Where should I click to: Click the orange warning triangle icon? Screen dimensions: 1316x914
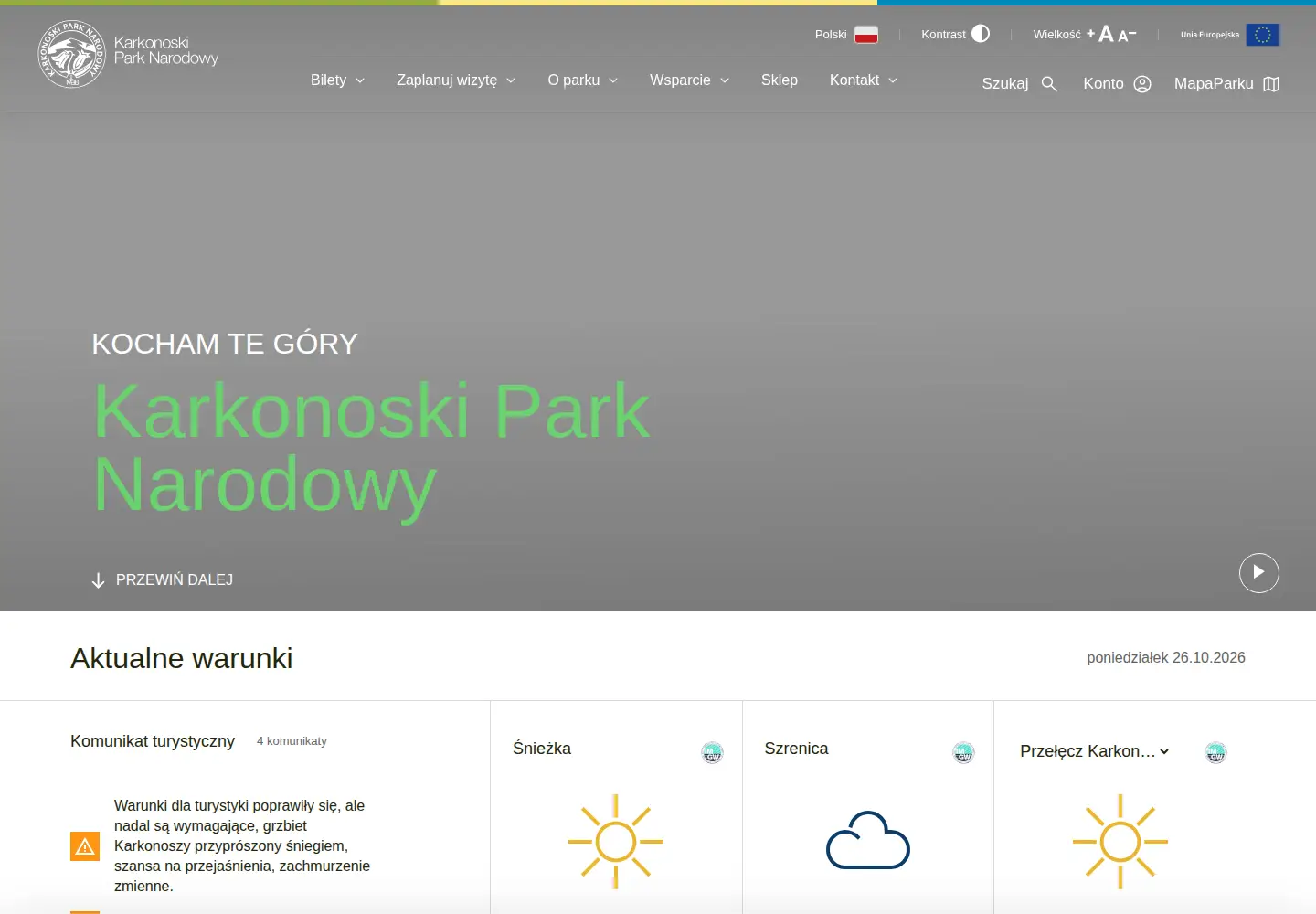click(85, 846)
